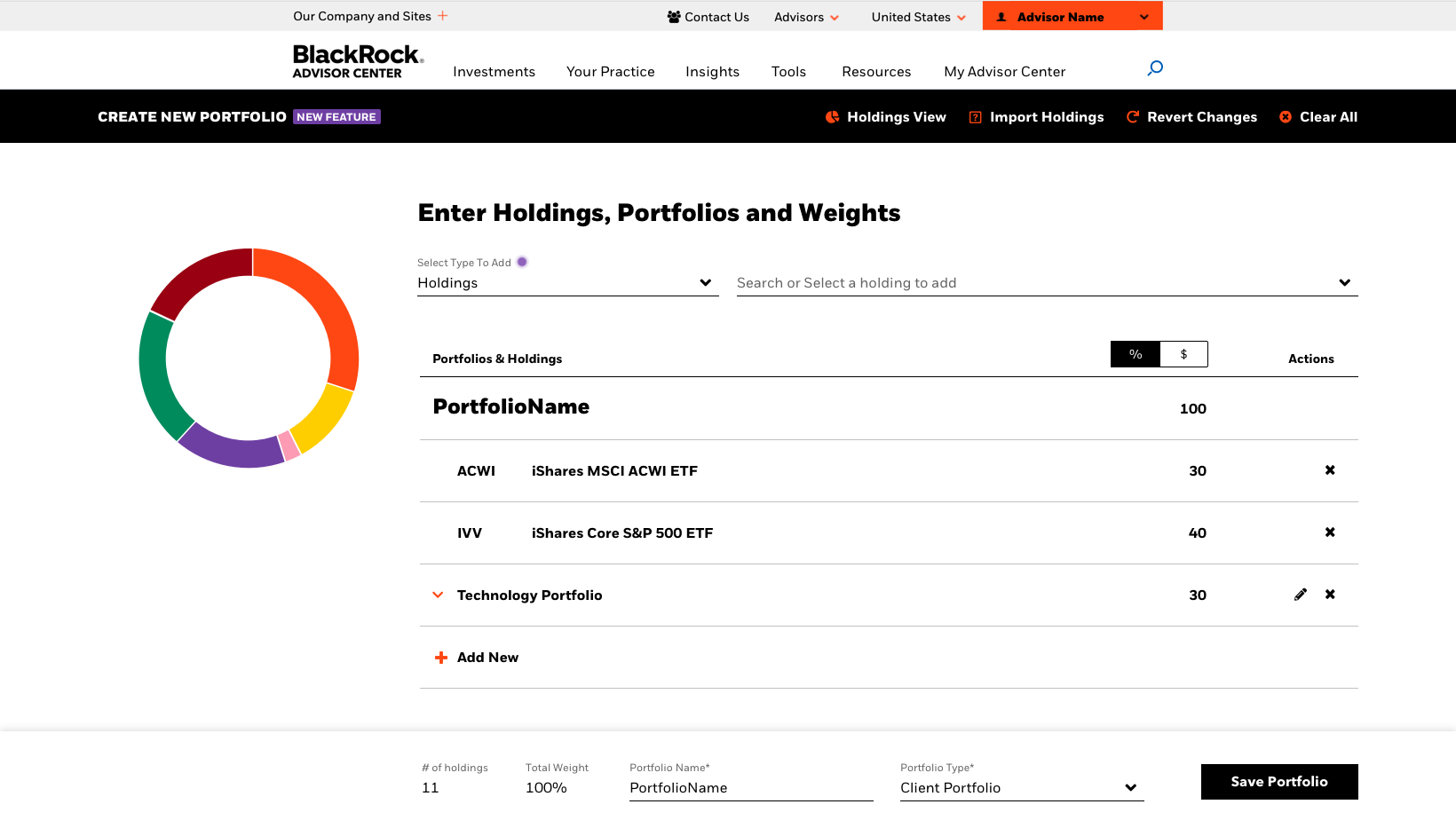This screenshot has height=828, width=1456.
Task: Click the orange plus icon beside Add New
Action: (x=441, y=658)
